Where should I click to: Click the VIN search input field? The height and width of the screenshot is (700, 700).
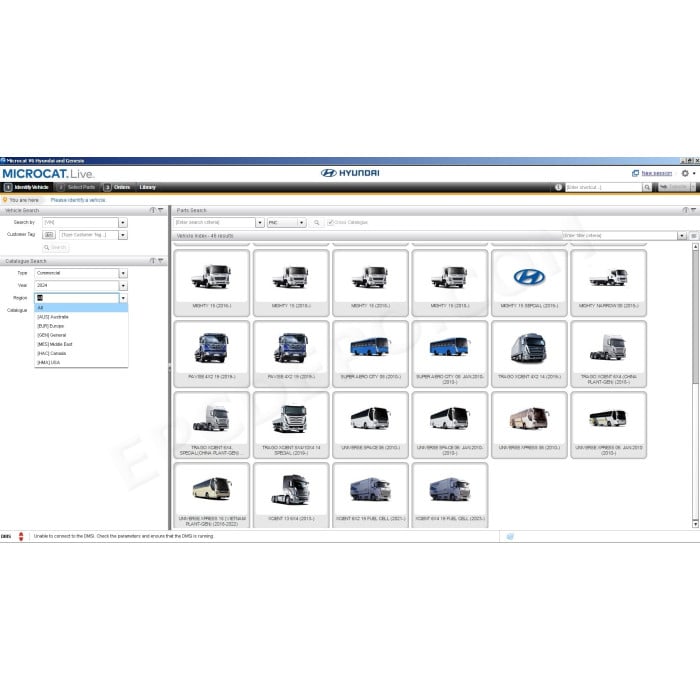80,222
